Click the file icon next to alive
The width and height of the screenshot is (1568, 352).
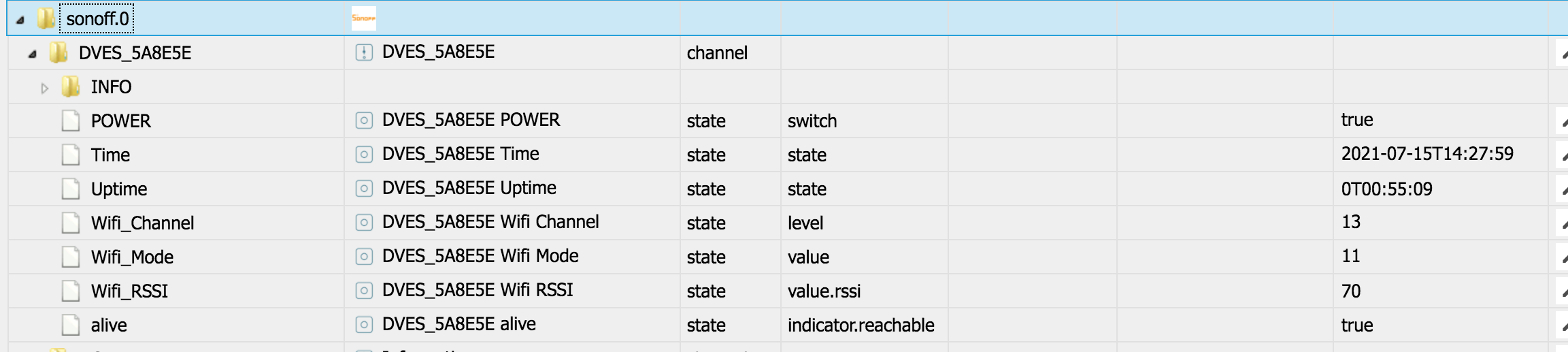(71, 325)
